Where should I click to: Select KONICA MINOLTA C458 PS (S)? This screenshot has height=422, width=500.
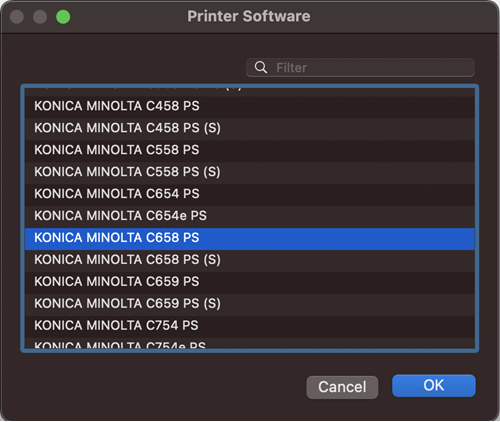[x=250, y=129]
